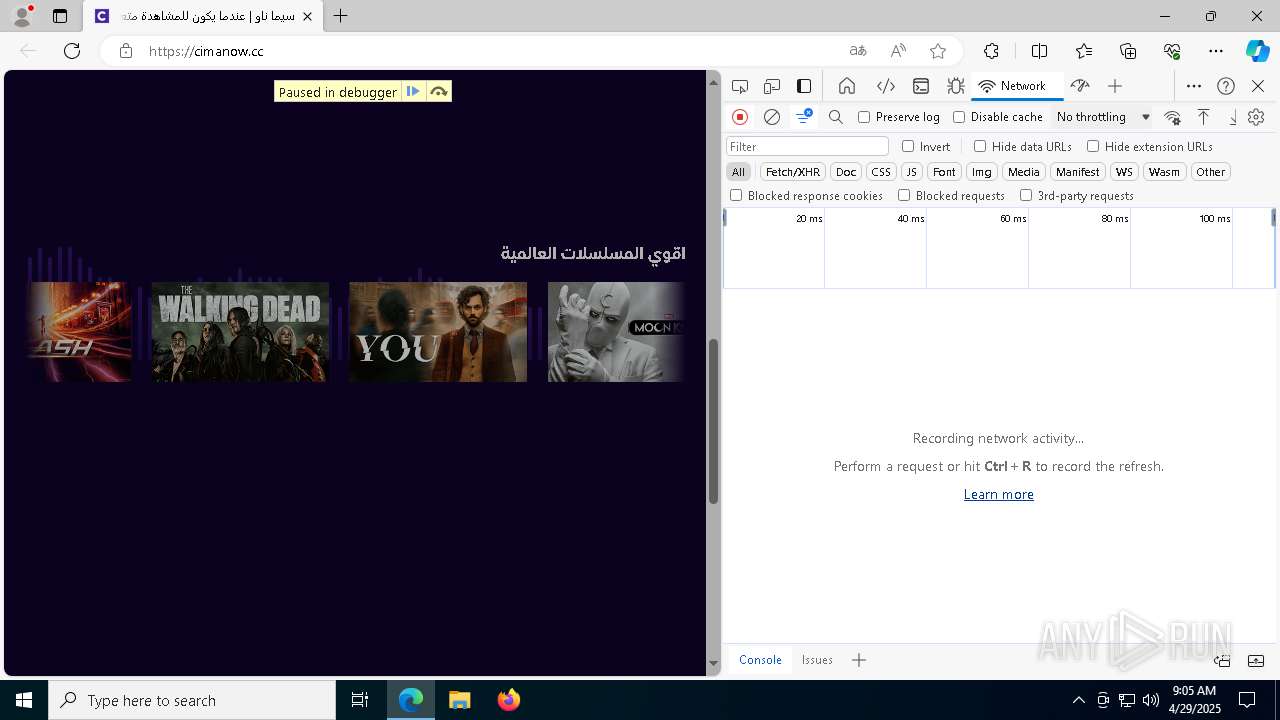Refresh the browser page
1280x720 pixels.
click(72, 51)
